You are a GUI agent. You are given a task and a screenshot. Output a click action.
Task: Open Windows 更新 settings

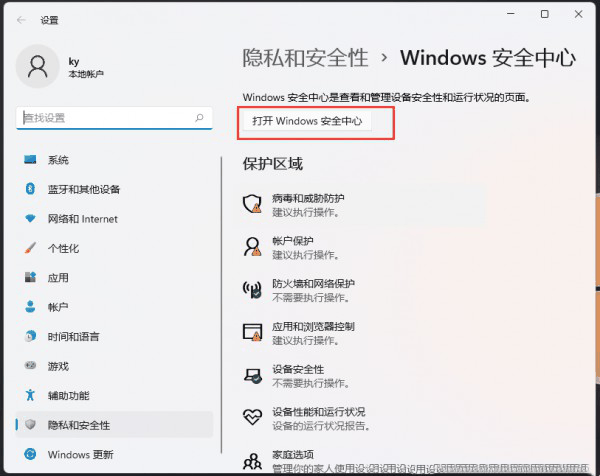[114, 454]
